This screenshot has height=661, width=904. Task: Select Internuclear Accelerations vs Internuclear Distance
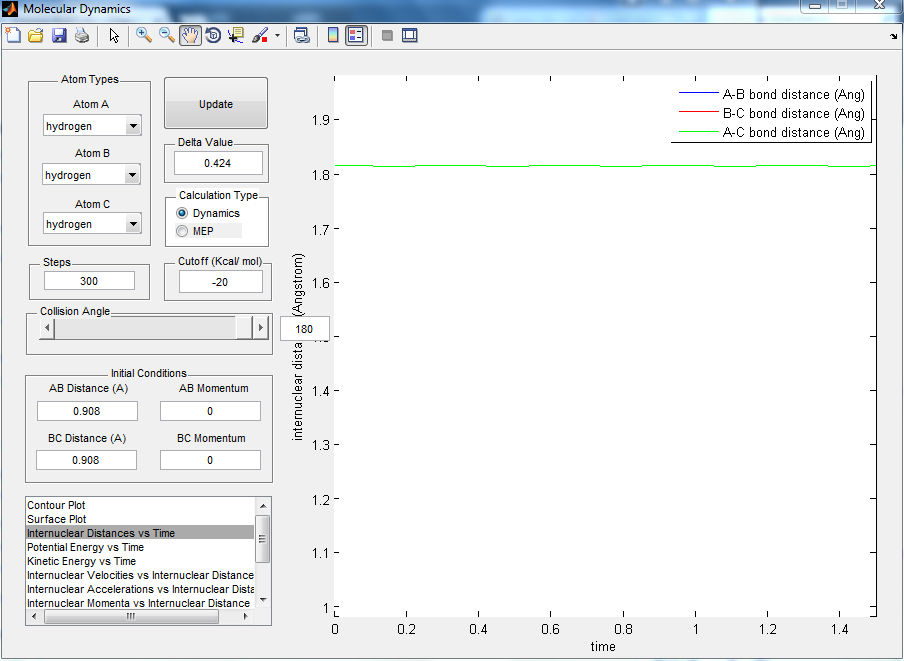140,589
